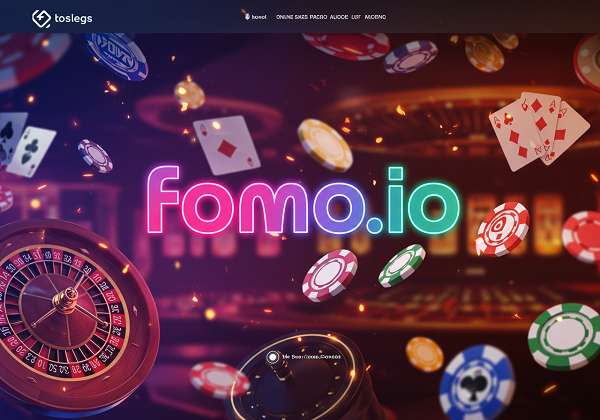Select the white radio button near bottom
The height and width of the screenshot is (420, 600).
[272, 357]
